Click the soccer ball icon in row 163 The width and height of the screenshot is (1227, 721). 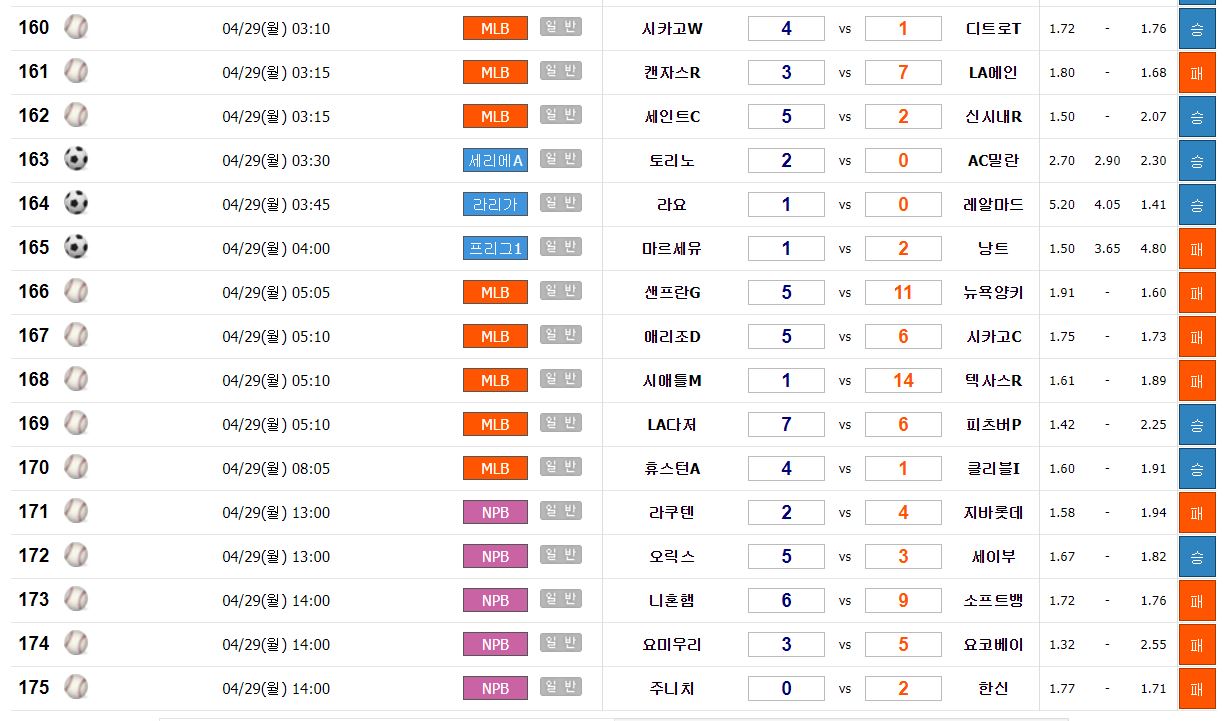pyautogui.click(x=76, y=160)
